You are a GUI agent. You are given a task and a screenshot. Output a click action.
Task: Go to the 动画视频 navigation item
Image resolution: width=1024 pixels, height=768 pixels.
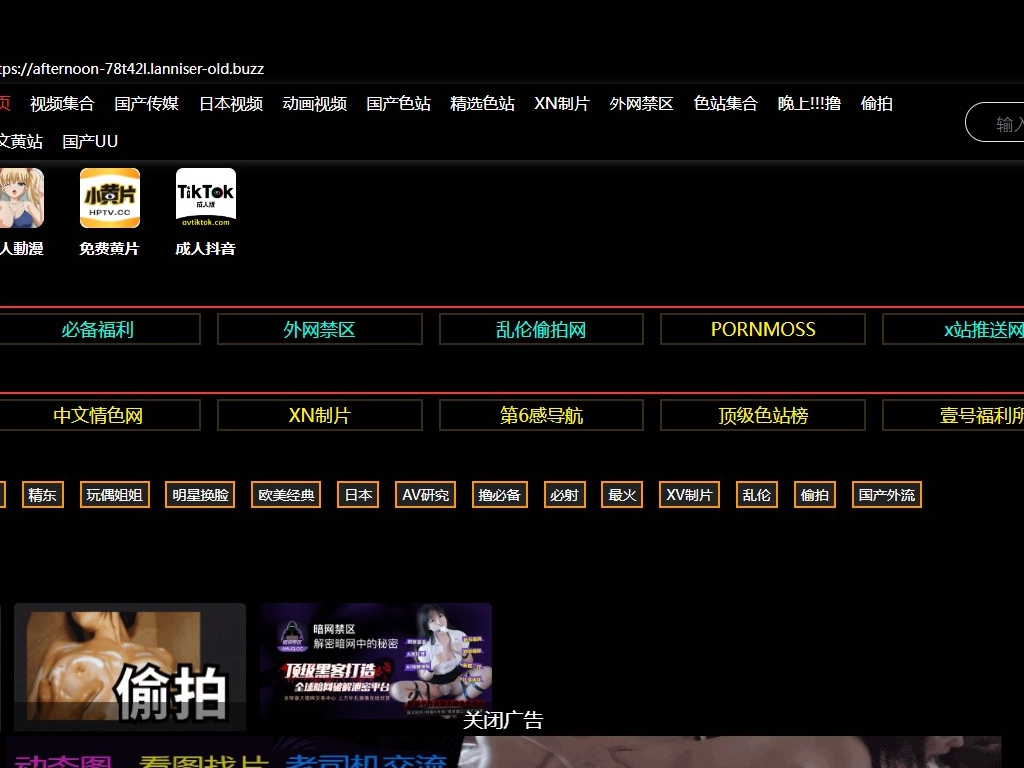(x=315, y=104)
